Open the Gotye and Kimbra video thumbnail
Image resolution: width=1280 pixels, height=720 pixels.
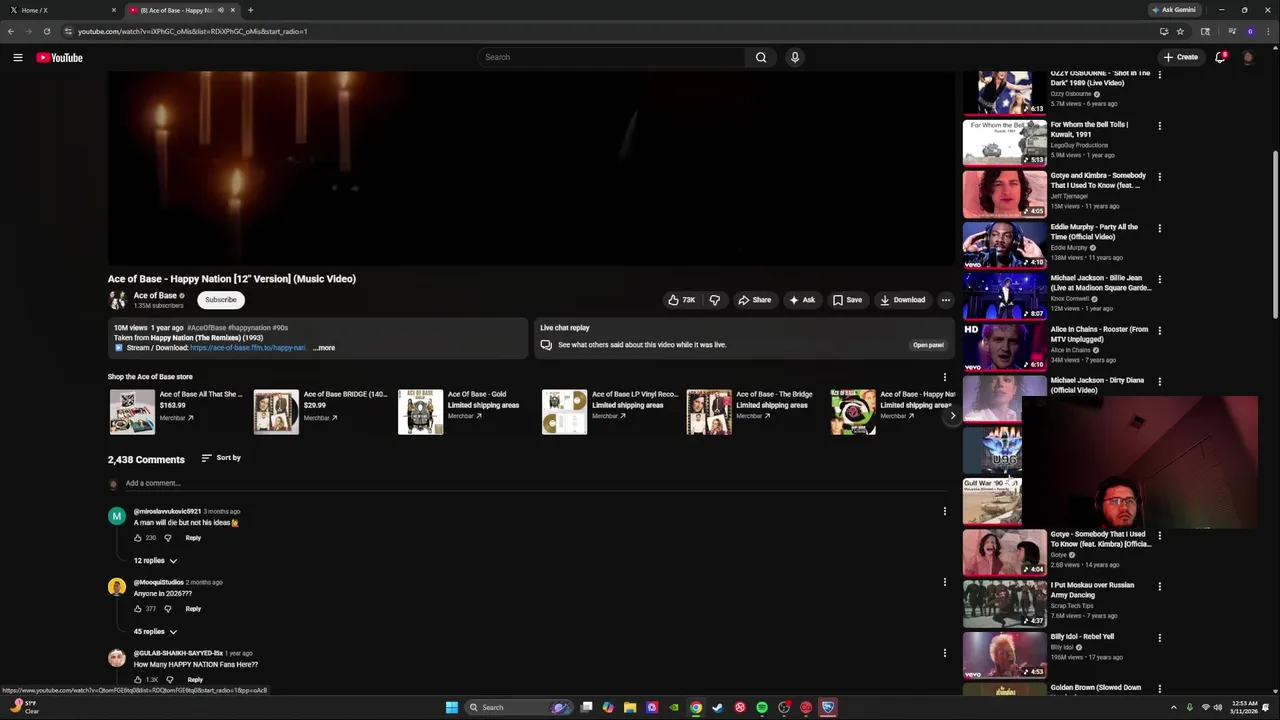click(1004, 194)
